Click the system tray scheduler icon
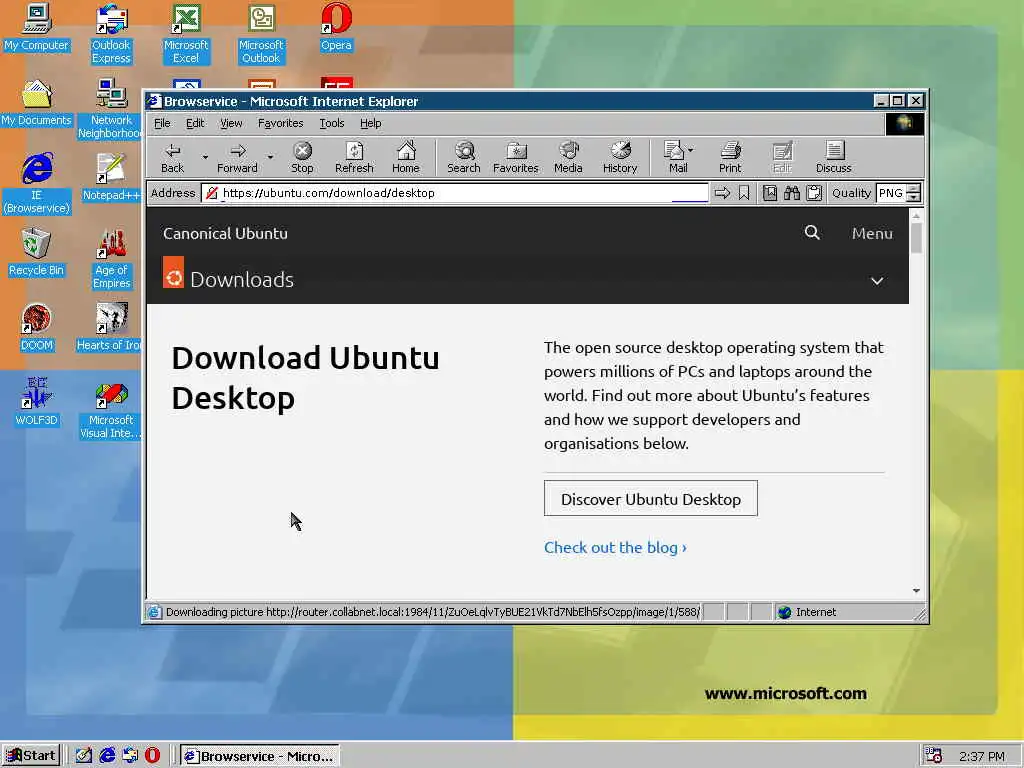Image resolution: width=1024 pixels, height=768 pixels. tap(933, 756)
